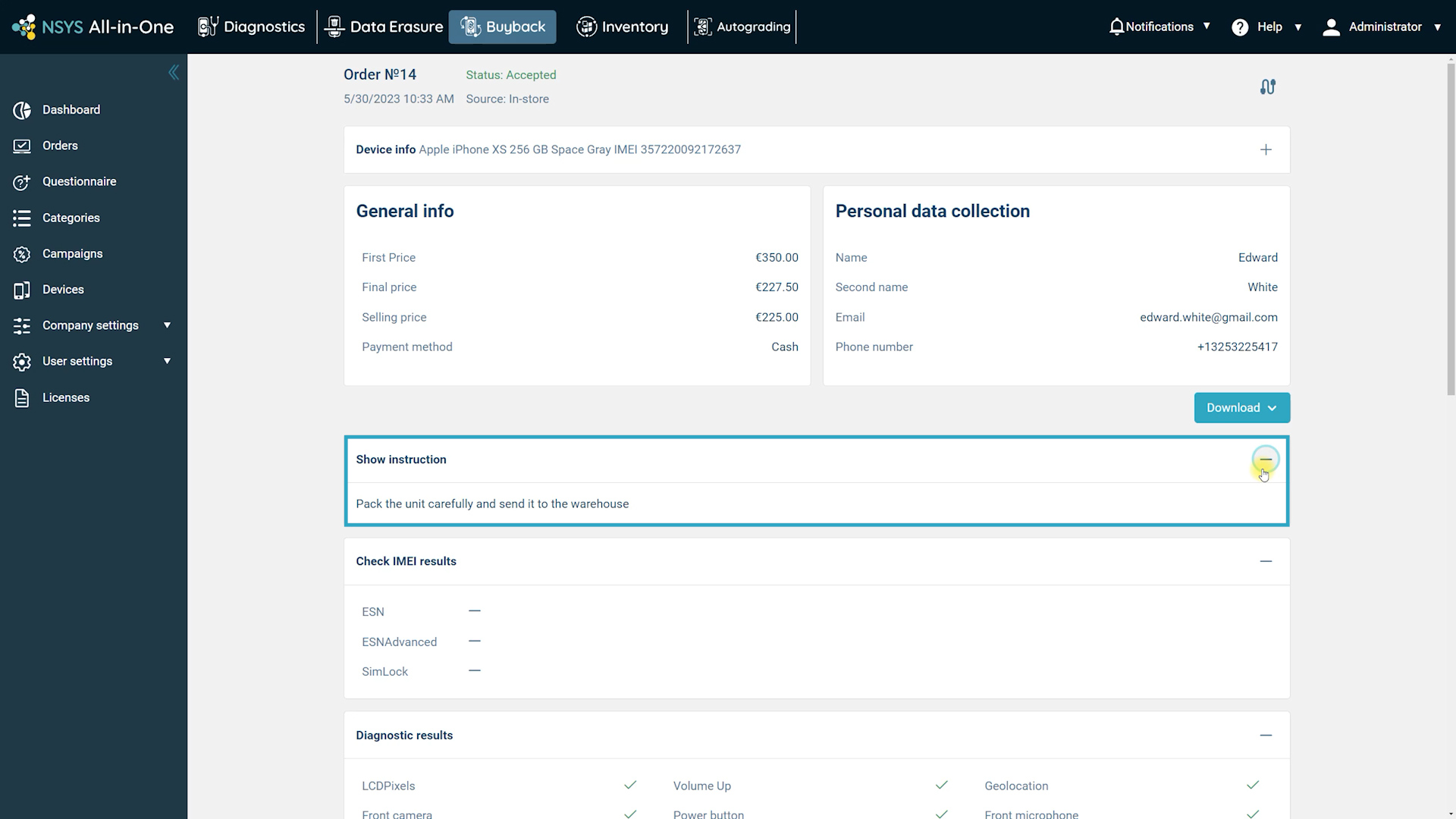
Task: Collapse the sidebar with double-chevron icon
Action: [x=174, y=72]
